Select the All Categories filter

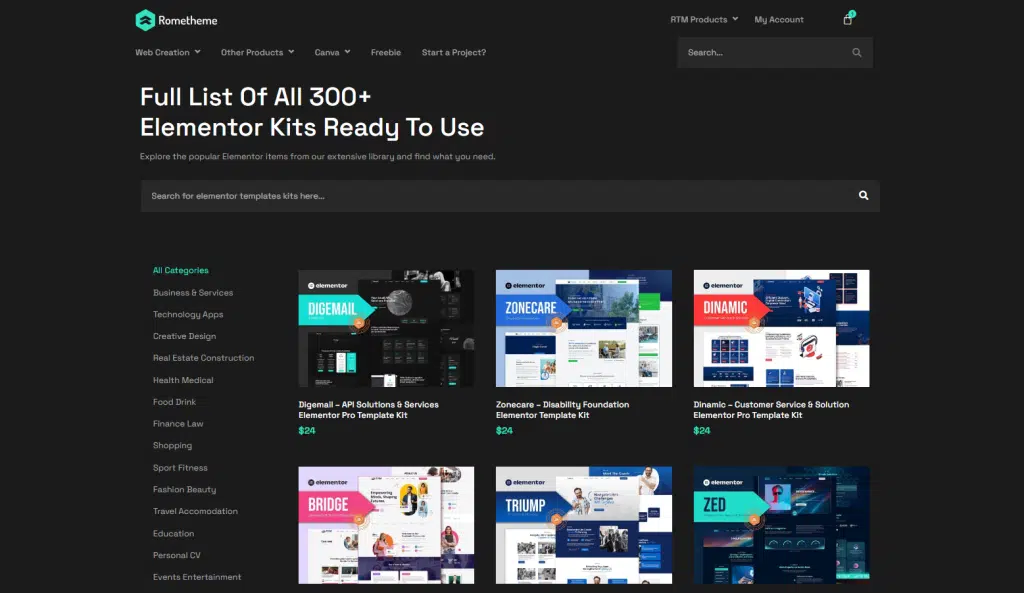(x=181, y=270)
